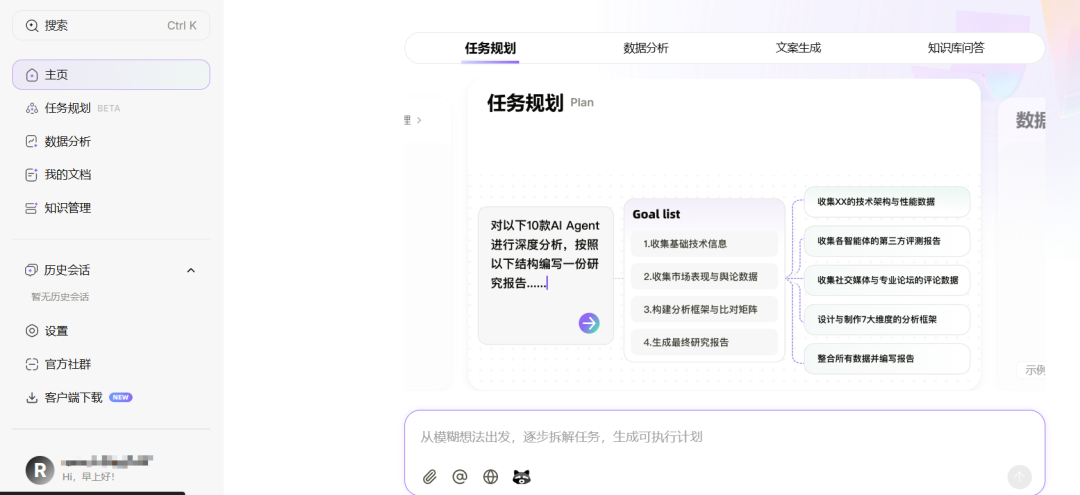Click the purple arrow send button in card

(x=589, y=323)
